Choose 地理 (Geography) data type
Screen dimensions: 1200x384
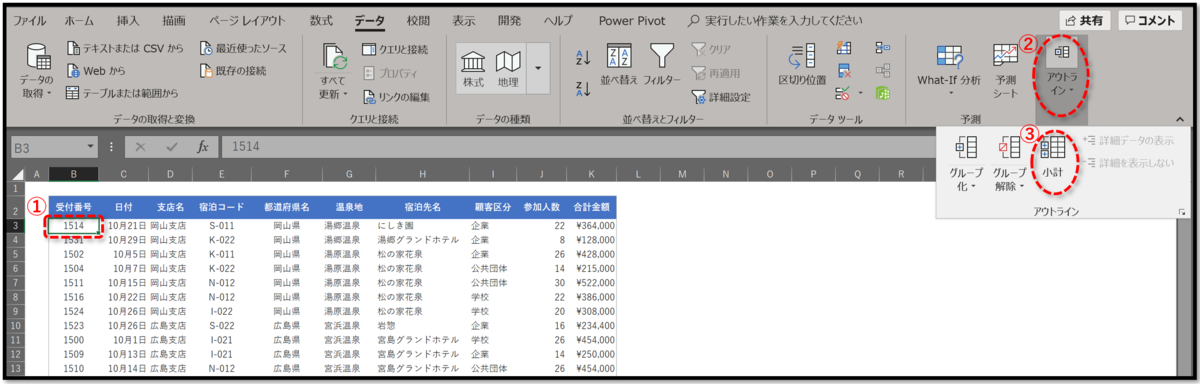(x=508, y=68)
